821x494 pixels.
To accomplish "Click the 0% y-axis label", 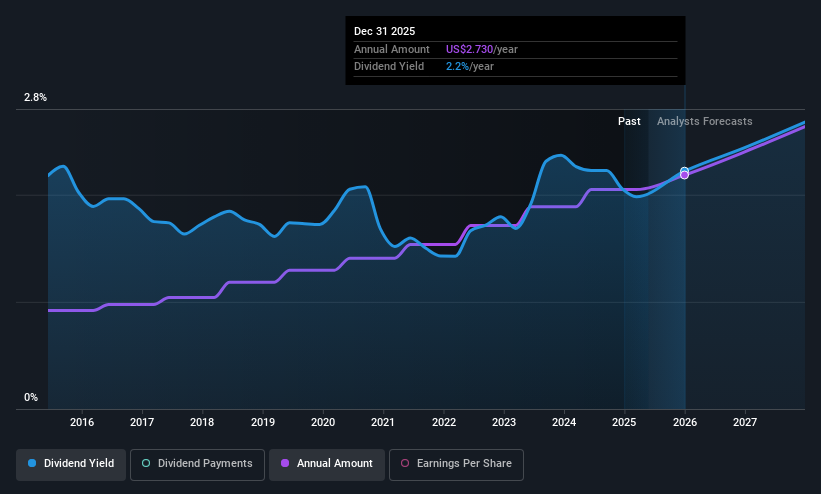I will pos(31,398).
